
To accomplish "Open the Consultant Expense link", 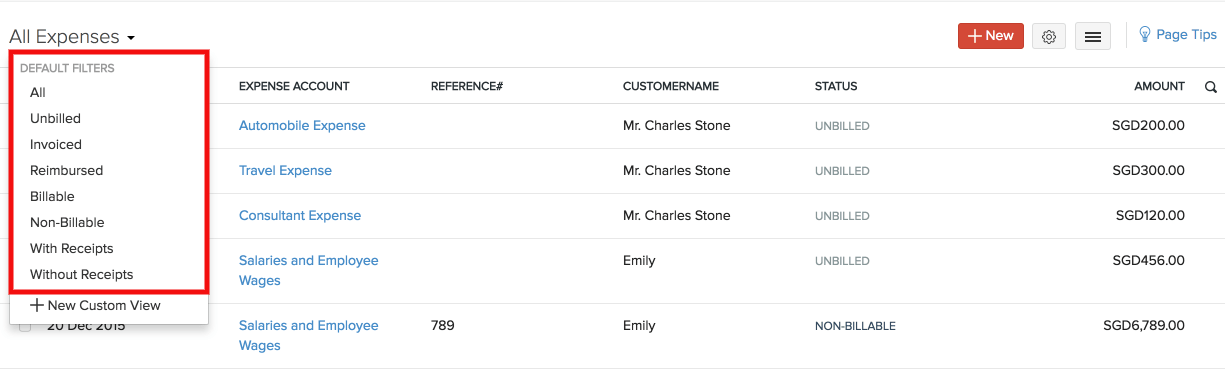I will 300,215.
